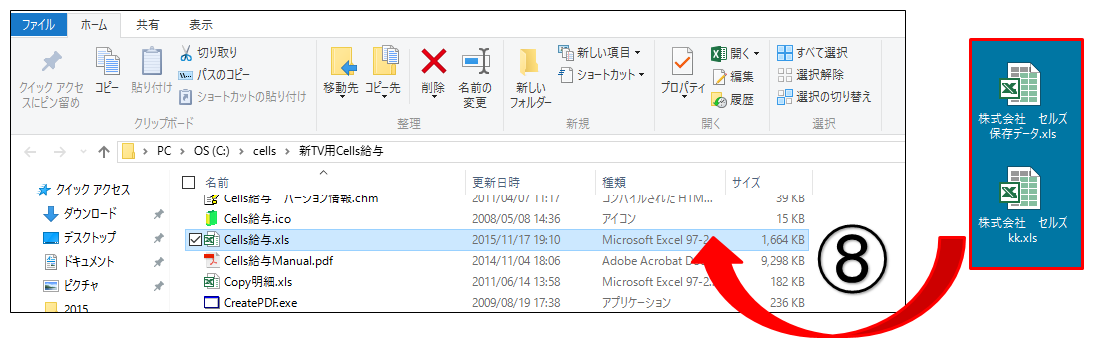
Task: Select the CreatePDF.exe file
Action: click(x=260, y=303)
